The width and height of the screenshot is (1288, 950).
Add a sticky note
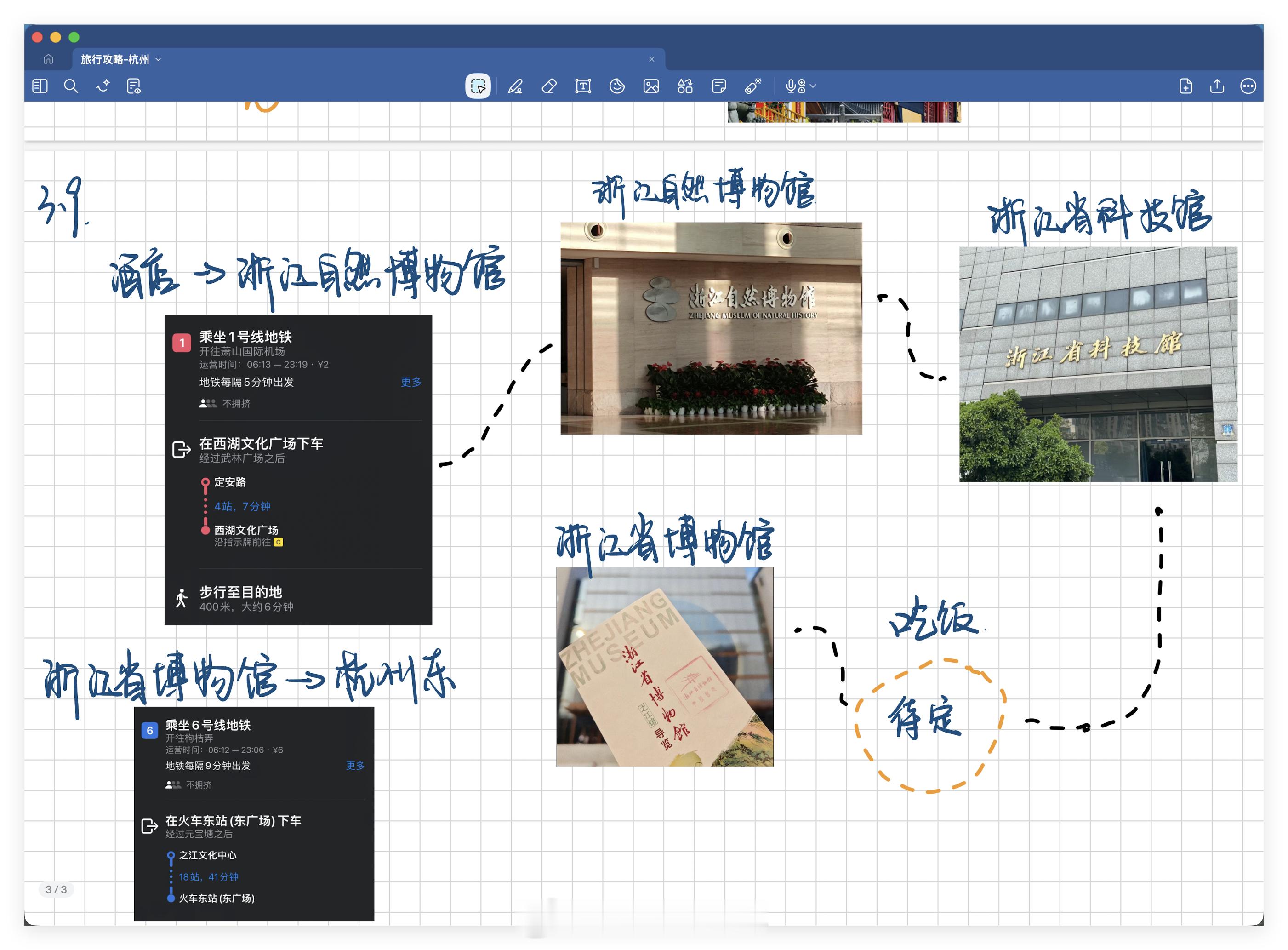[x=718, y=86]
